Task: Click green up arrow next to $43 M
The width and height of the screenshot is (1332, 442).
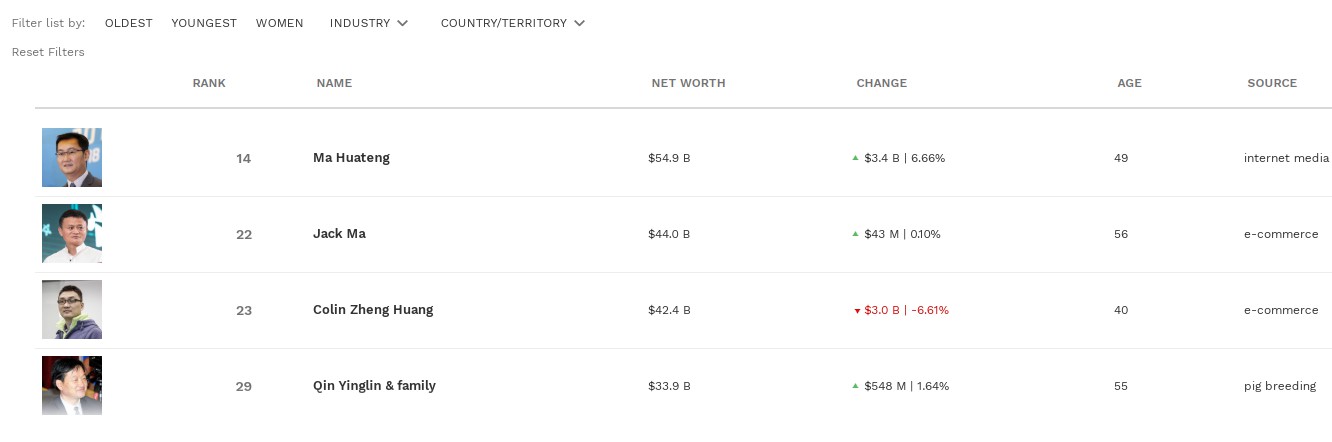Action: coord(855,234)
